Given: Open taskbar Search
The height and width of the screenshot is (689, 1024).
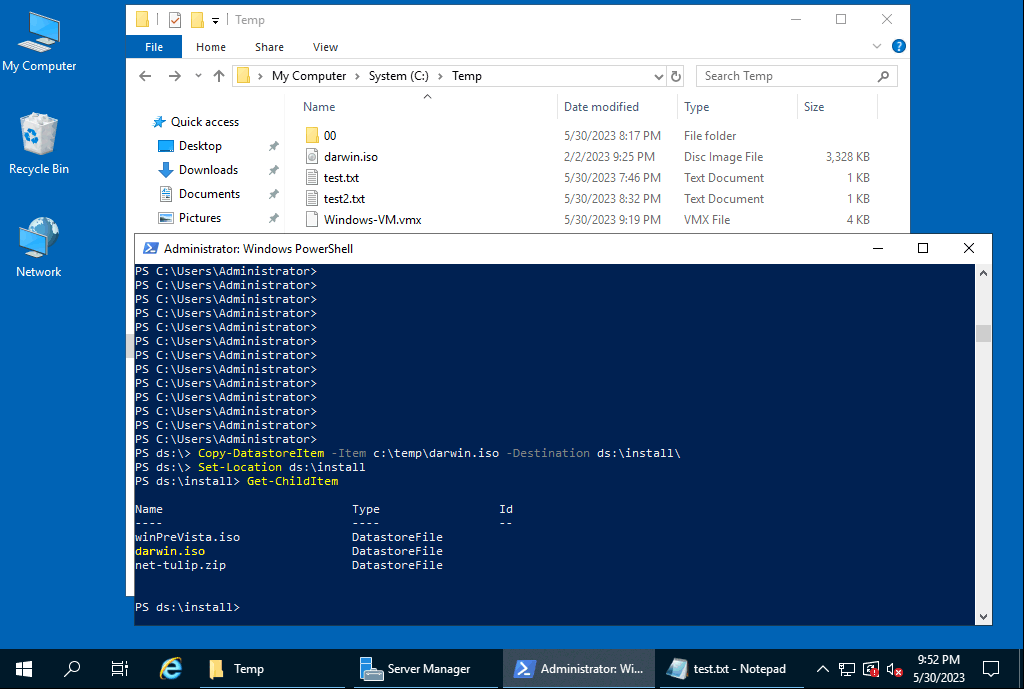Looking at the screenshot, I should coord(72,669).
